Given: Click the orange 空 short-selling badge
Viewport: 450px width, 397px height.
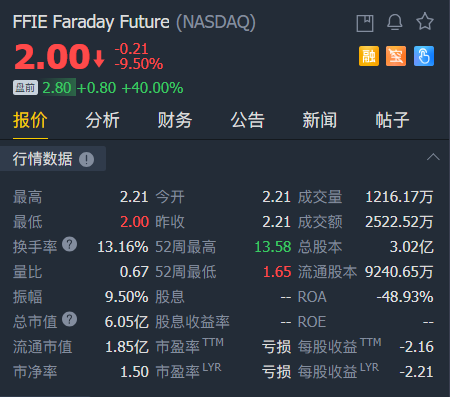Looking at the screenshot, I should pyautogui.click(x=396, y=56).
